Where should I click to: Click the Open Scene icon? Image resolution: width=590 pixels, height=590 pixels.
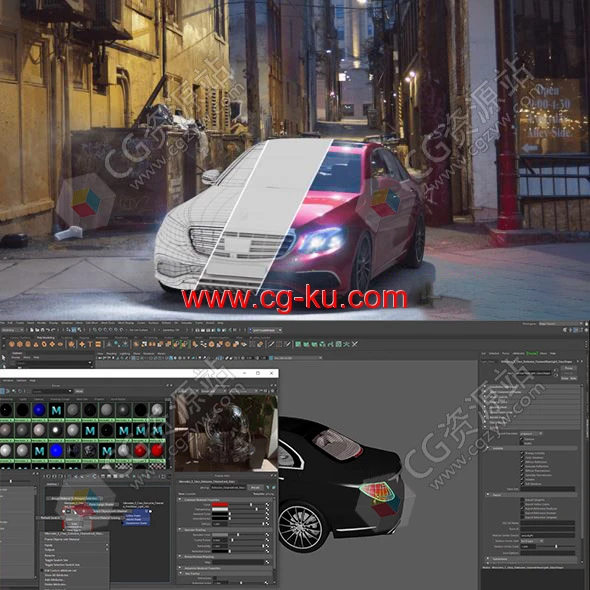tap(37, 330)
